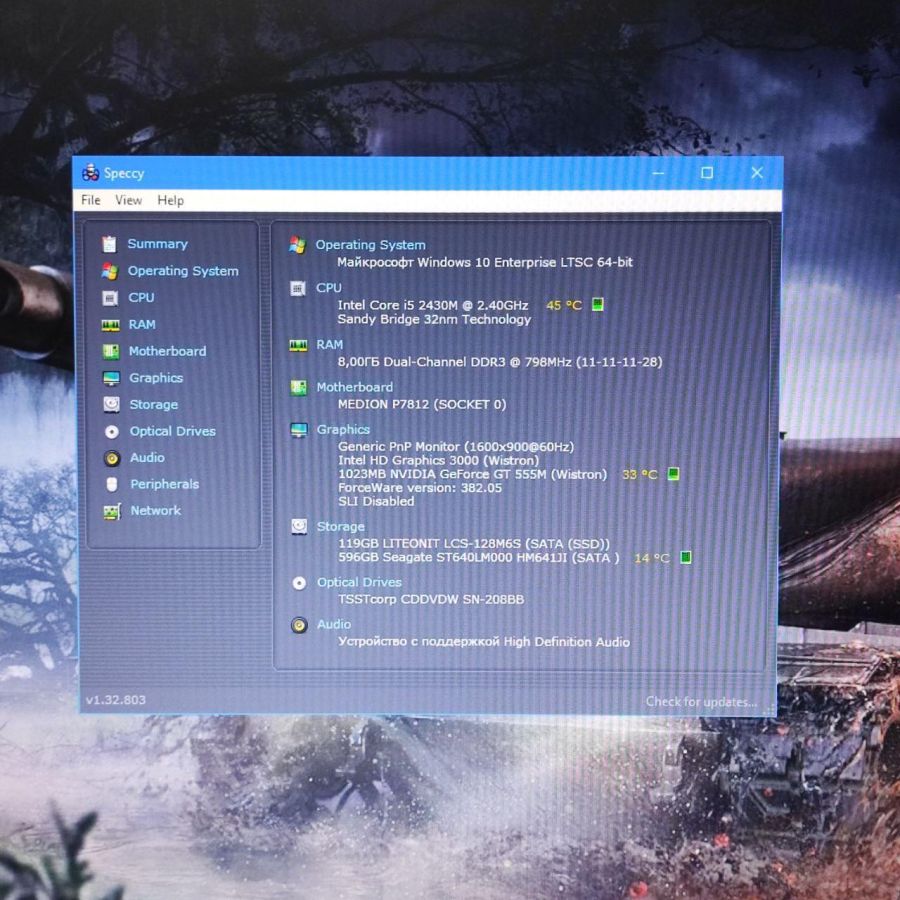Click Windows 10 Enterprise LTSC 64-bit text
The image size is (900, 900).
[485, 262]
